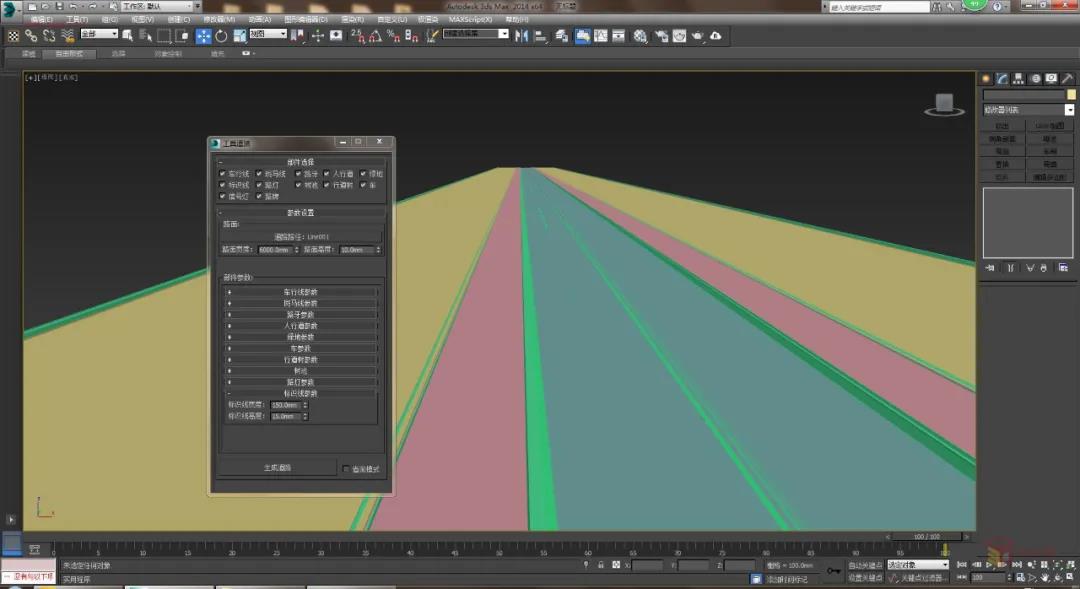1080x589 pixels.
Task: Open the modifier list dropdown
Action: coord(1069,110)
